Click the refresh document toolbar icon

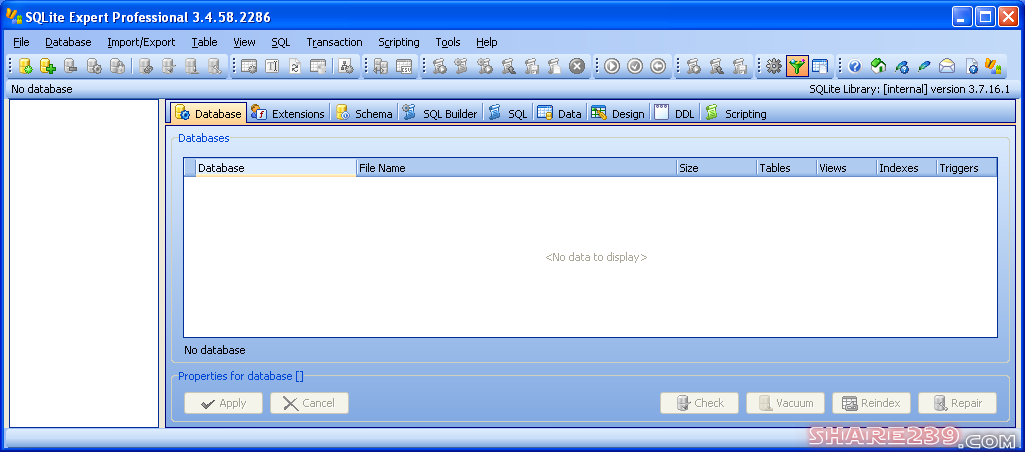point(294,66)
